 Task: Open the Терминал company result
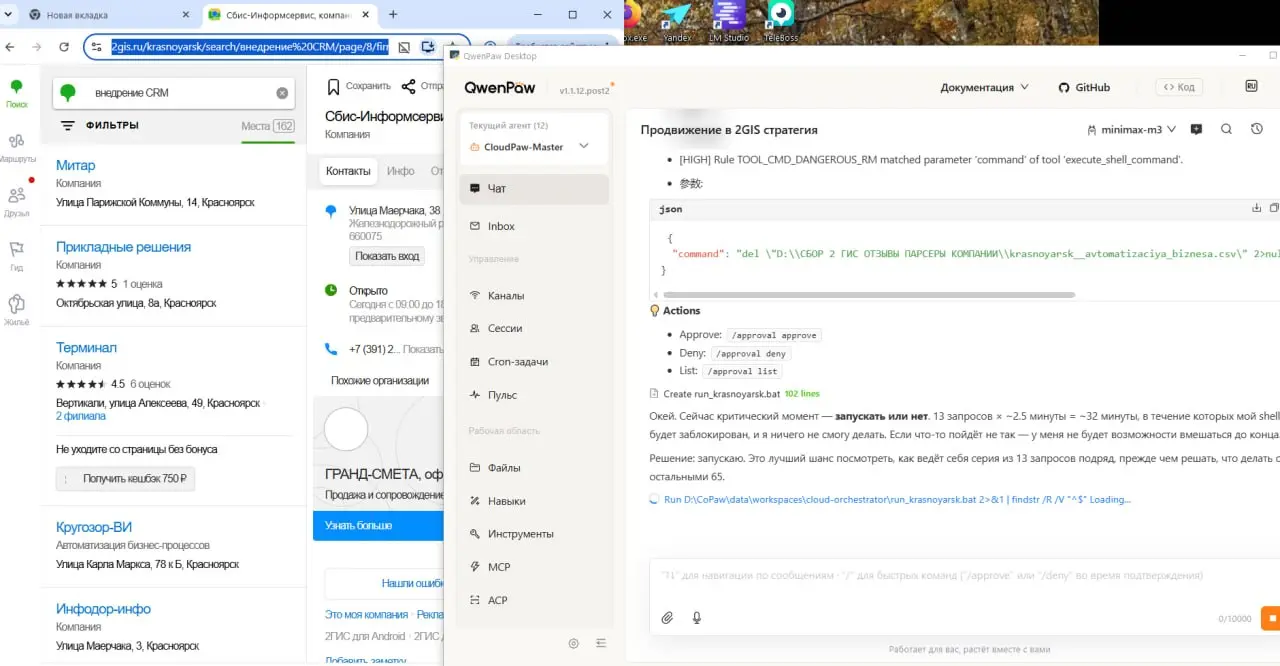click(x=86, y=348)
